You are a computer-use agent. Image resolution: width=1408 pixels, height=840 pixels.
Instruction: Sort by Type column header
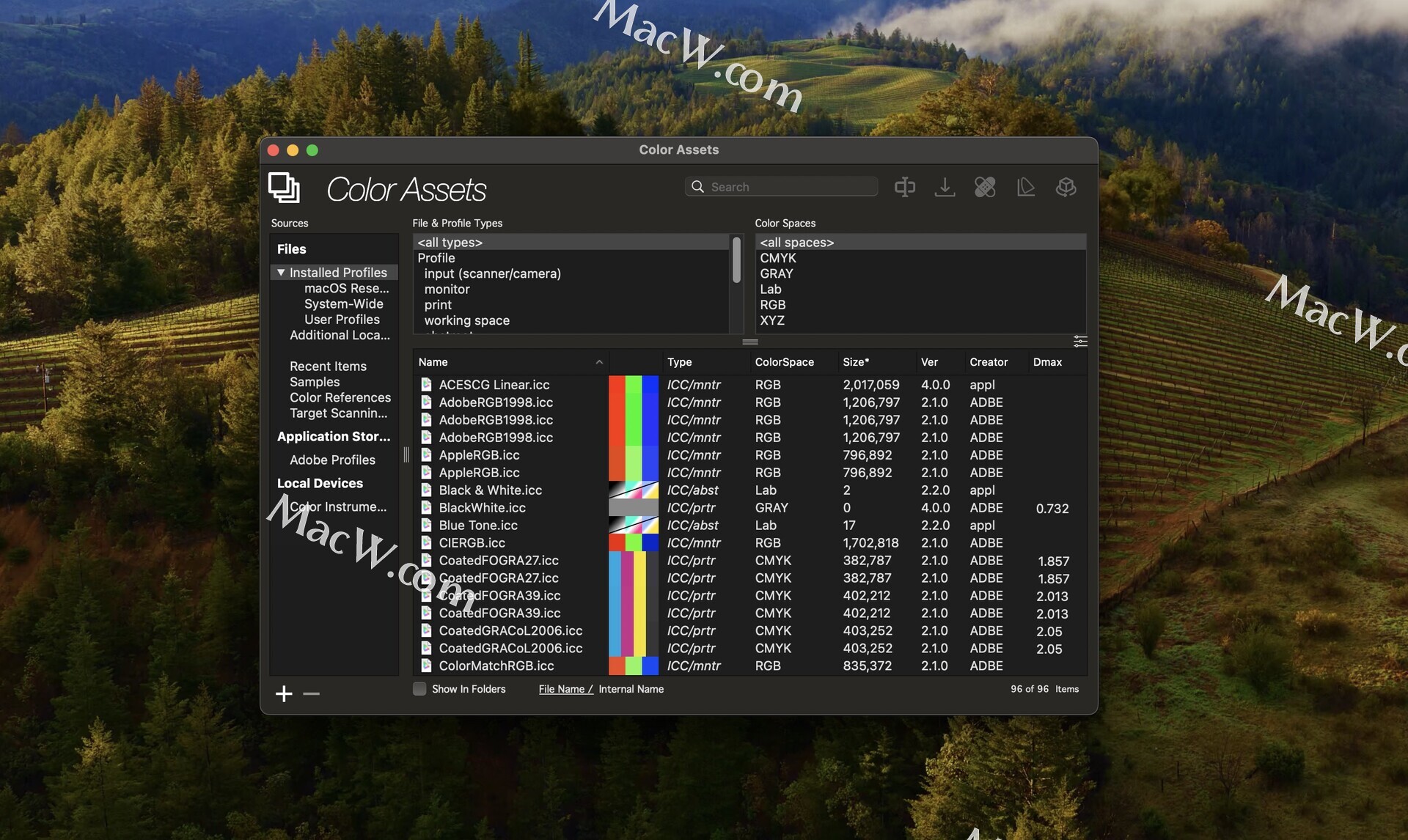point(679,362)
